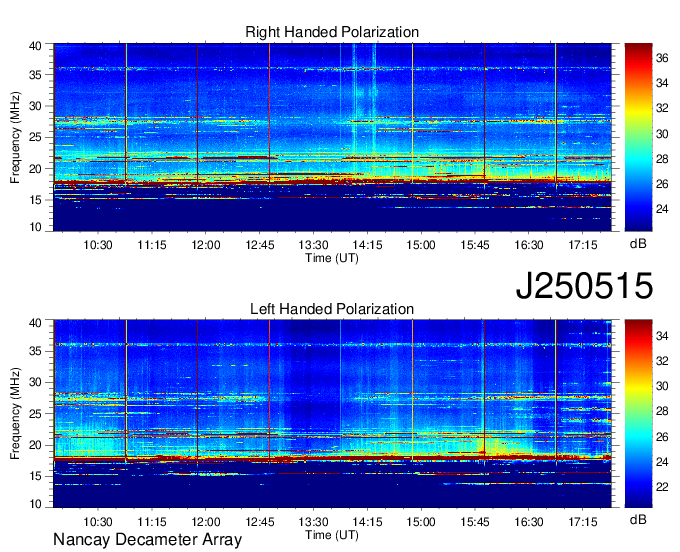680x552 pixels.
Task: Click the Right Handed panel color bar
Action: pyautogui.click(x=638, y=137)
